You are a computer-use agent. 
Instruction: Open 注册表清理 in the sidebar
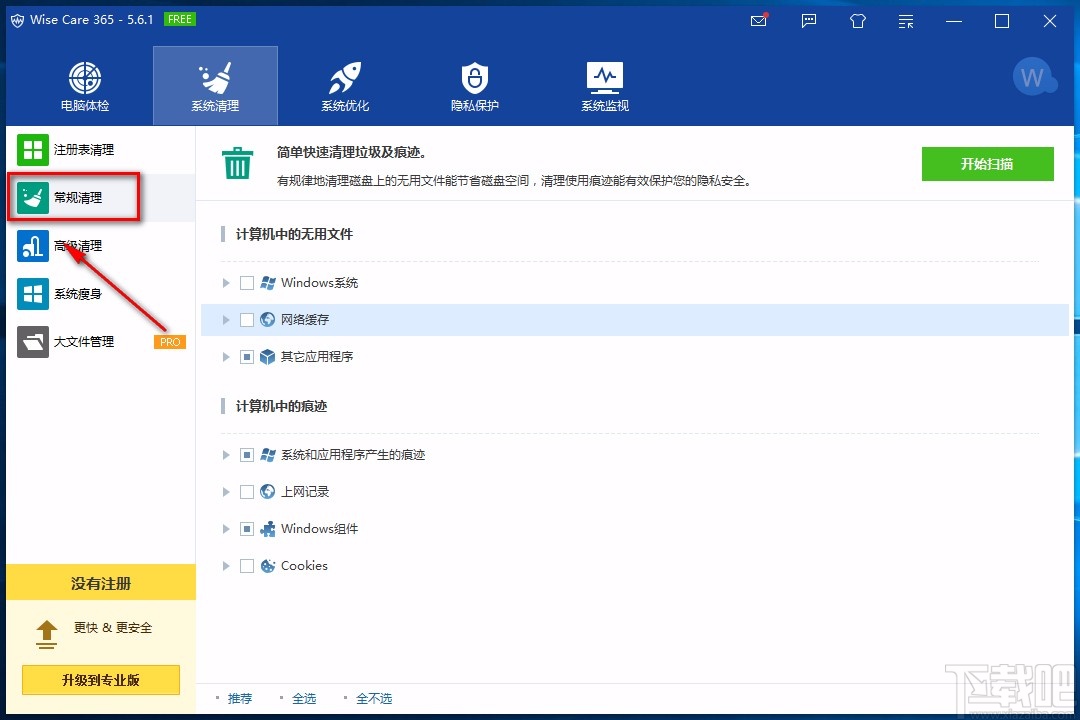[x=101, y=150]
